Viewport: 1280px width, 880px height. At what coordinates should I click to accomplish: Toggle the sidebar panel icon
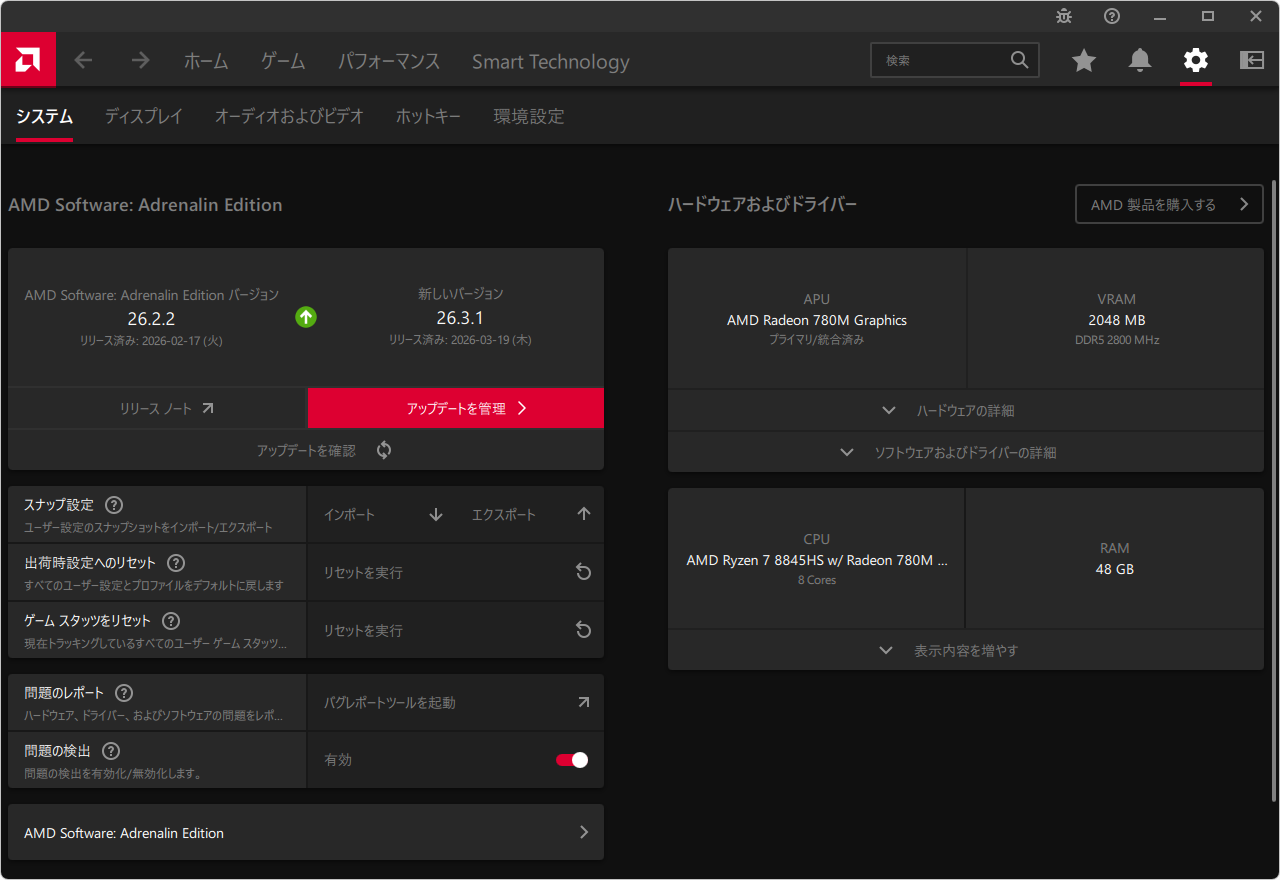click(1252, 61)
